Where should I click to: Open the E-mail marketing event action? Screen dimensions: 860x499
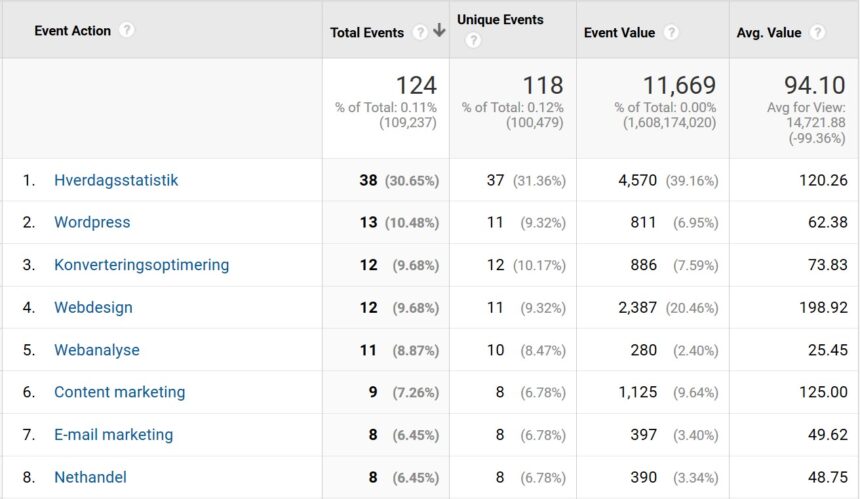(113, 435)
